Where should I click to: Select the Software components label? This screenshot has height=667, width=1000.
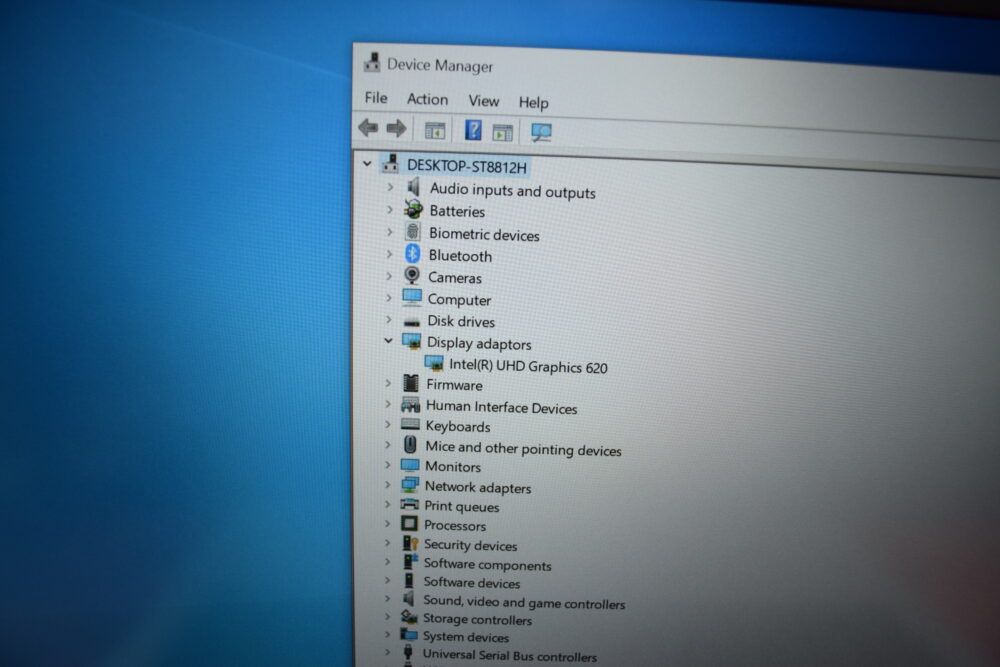pos(487,564)
